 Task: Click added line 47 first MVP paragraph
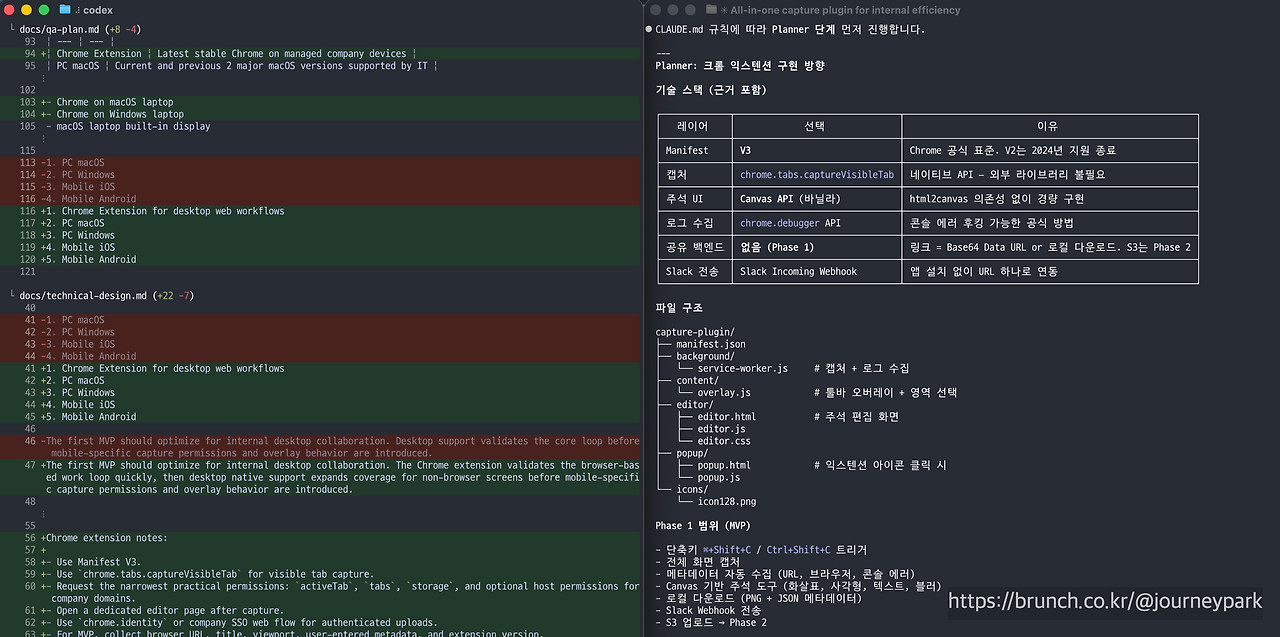[320, 477]
